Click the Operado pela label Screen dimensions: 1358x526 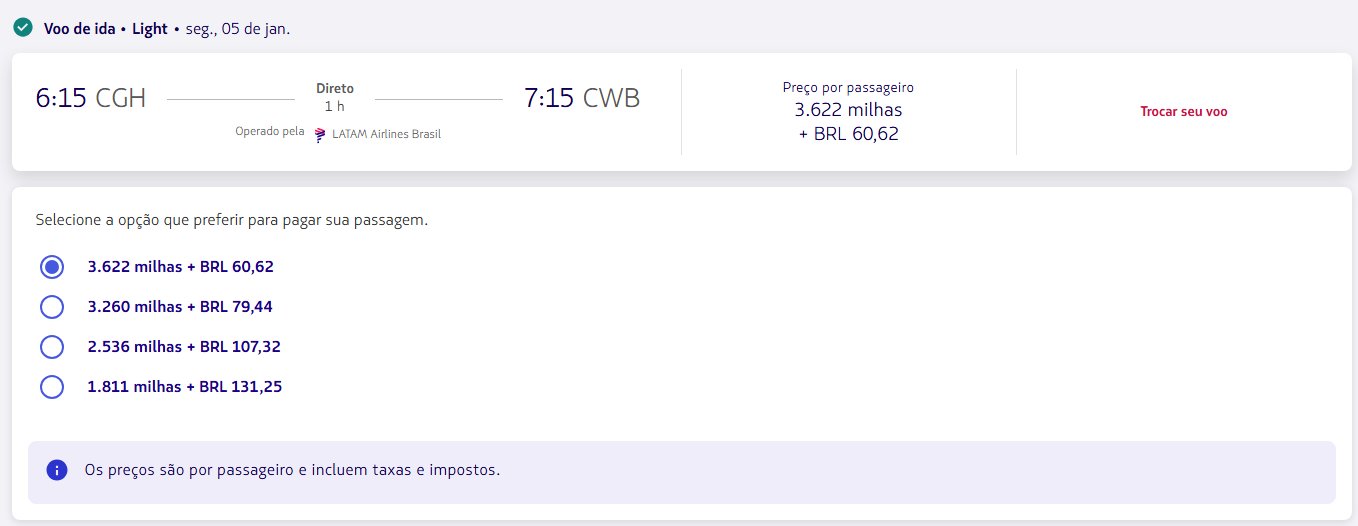(x=269, y=134)
